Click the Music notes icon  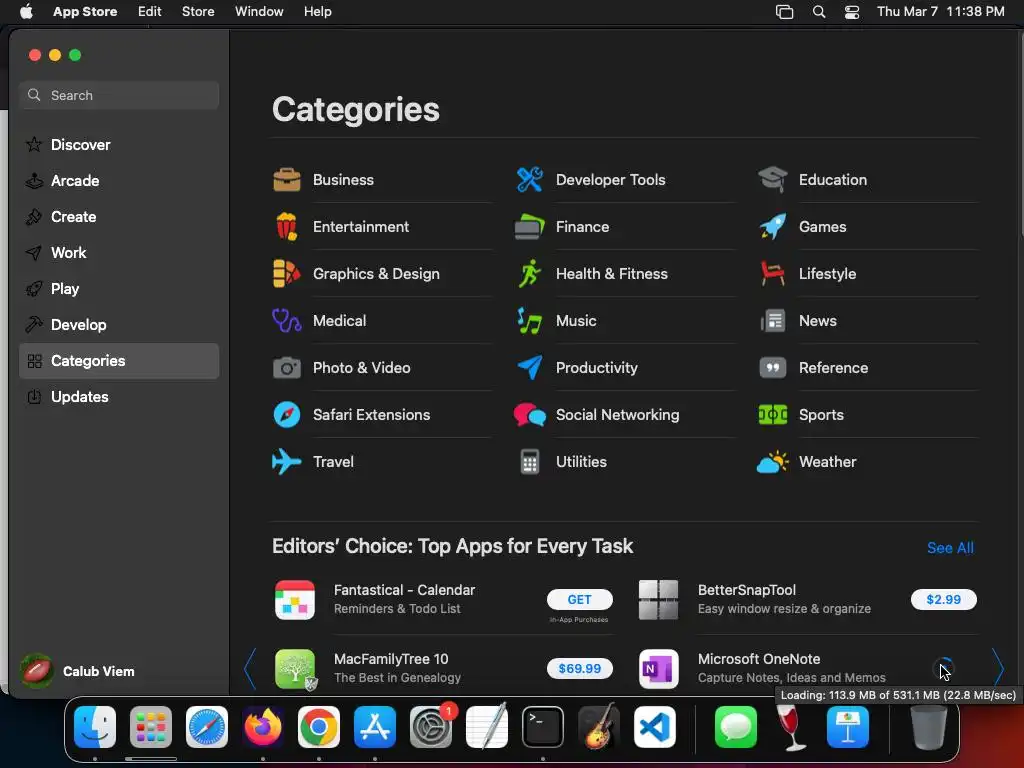pyautogui.click(x=530, y=321)
